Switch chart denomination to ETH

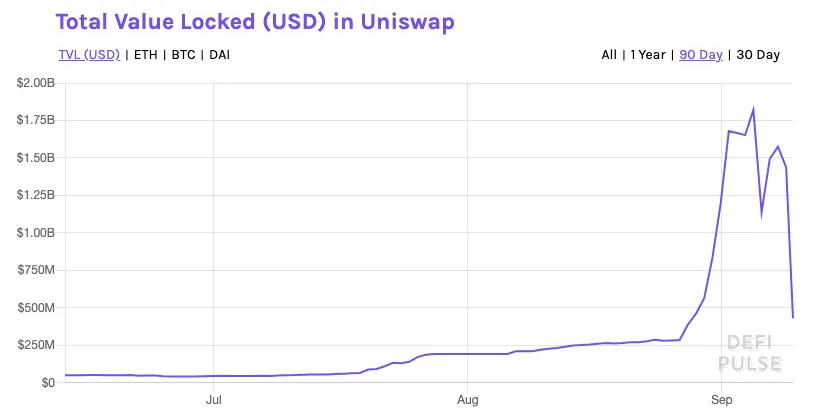(145, 55)
